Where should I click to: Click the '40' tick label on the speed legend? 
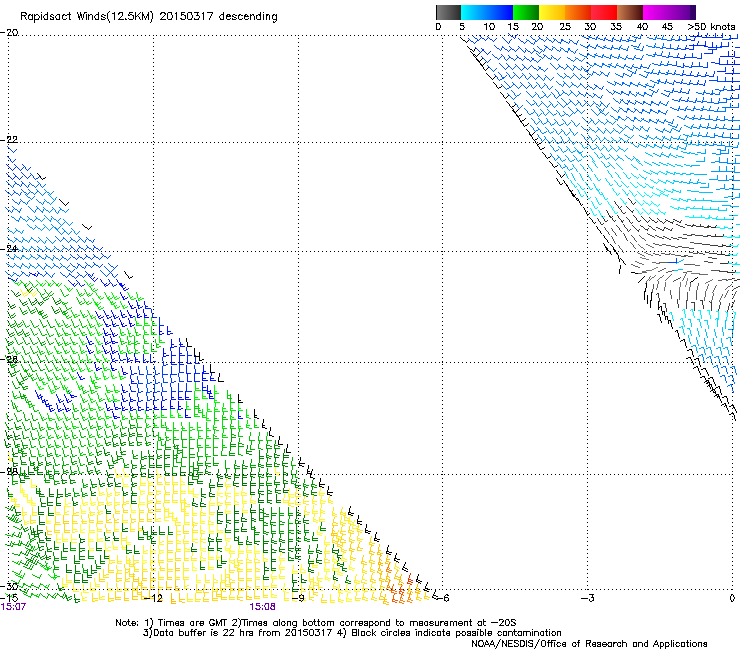[x=642, y=27]
